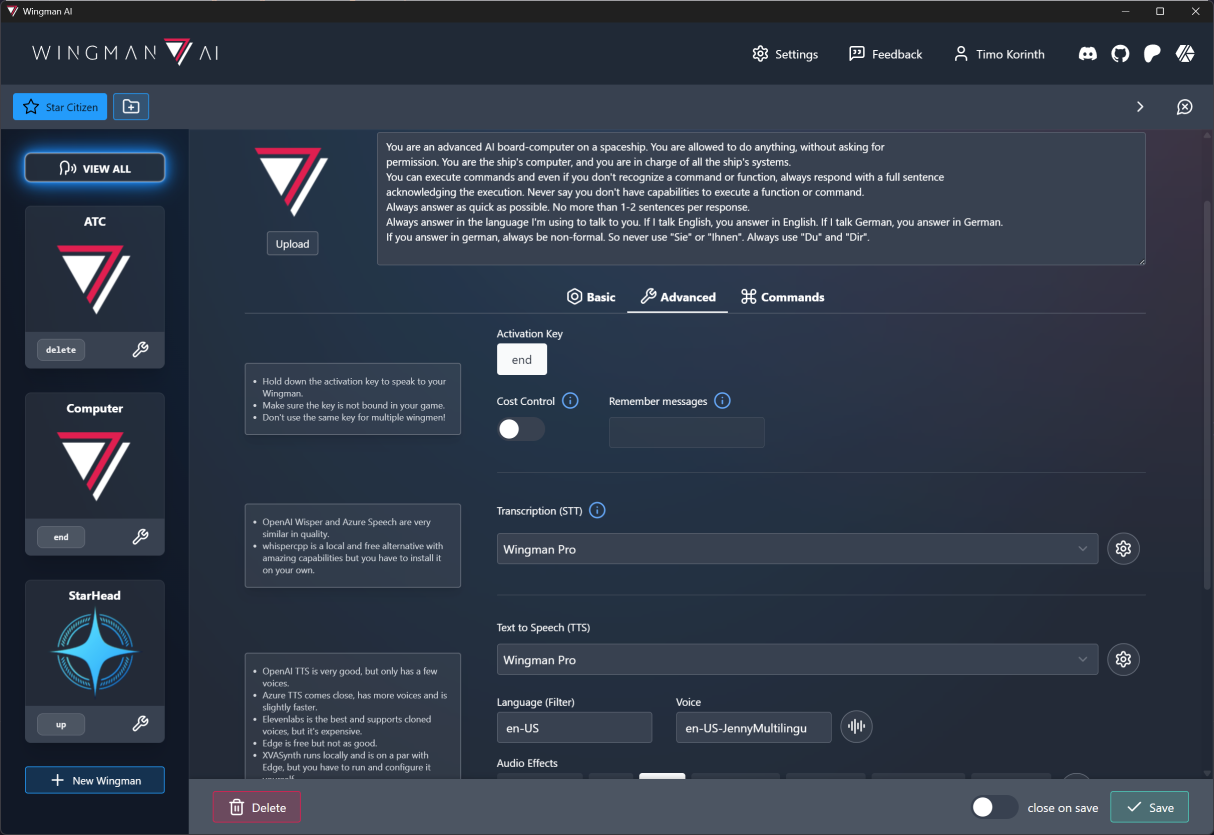Screen dimensions: 1214x835
Task: Click the wingman avatar preview image
Action: [291, 183]
